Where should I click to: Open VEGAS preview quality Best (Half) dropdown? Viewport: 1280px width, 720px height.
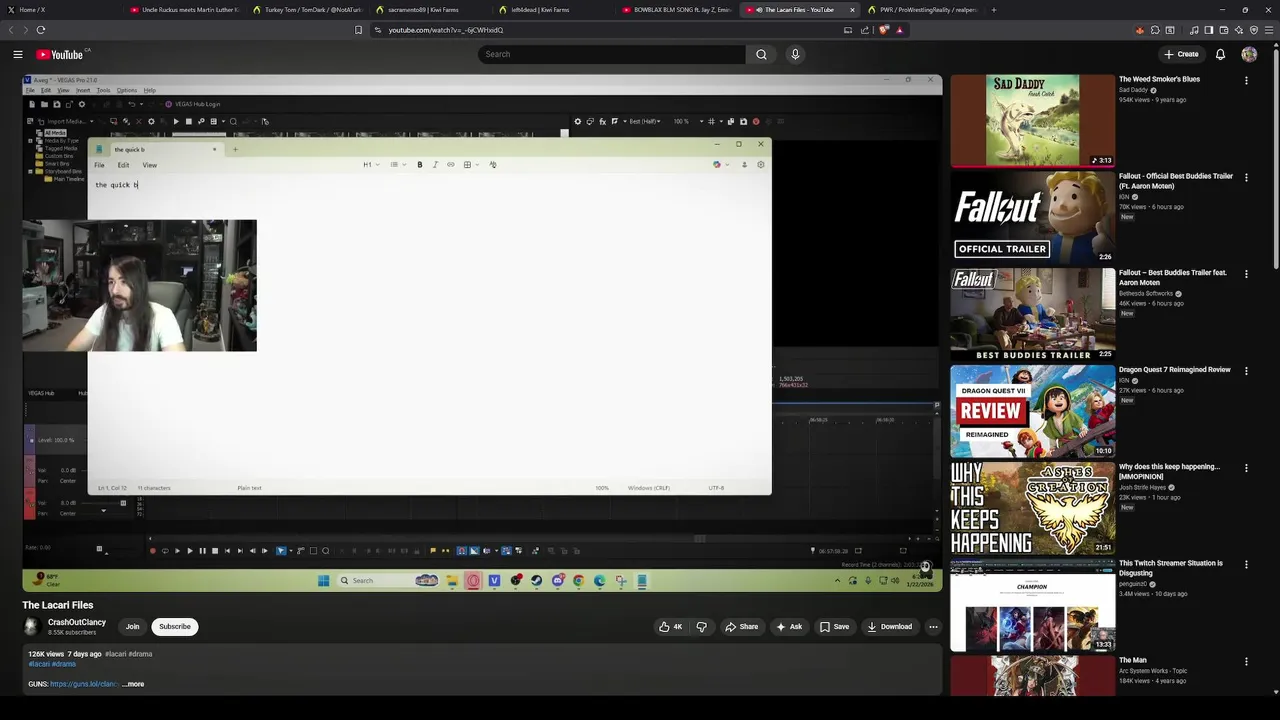pos(647,121)
